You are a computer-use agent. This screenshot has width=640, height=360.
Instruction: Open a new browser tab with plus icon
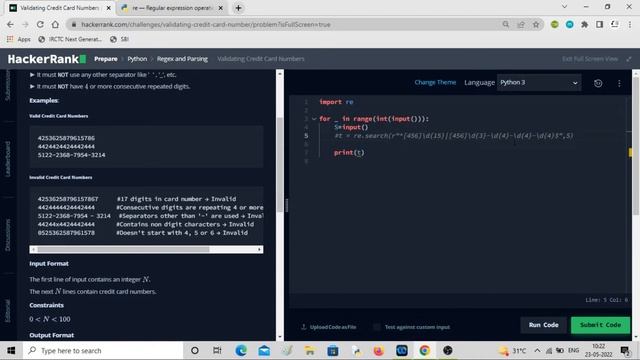238,8
